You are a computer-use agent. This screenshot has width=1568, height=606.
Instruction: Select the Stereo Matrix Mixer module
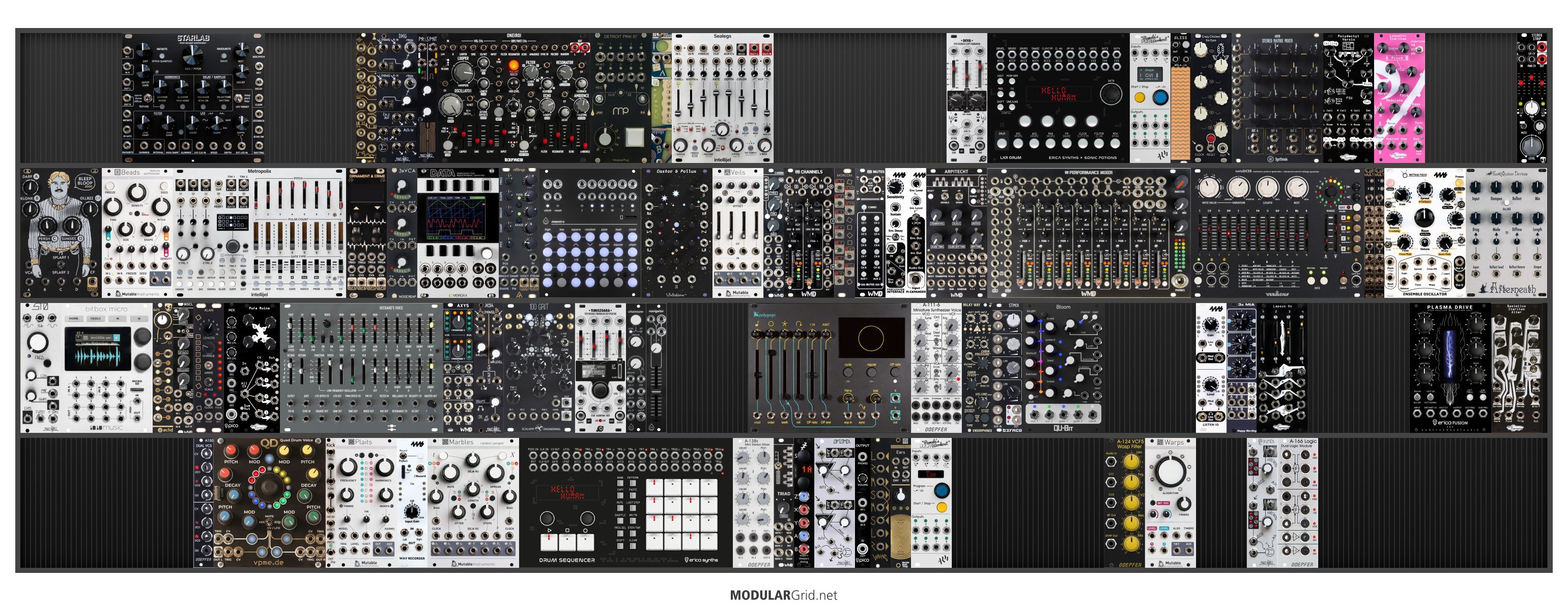(x=1277, y=97)
